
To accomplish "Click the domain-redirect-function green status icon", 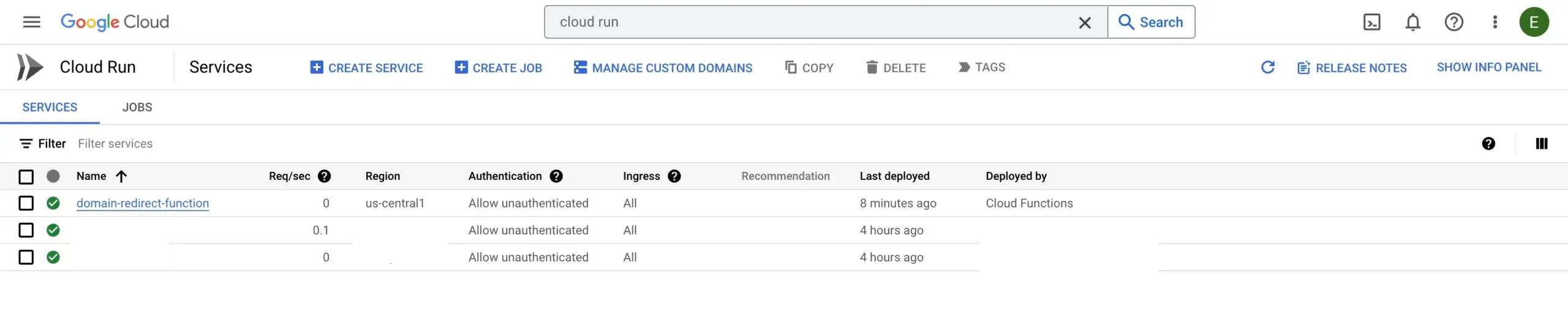I will (53, 203).
